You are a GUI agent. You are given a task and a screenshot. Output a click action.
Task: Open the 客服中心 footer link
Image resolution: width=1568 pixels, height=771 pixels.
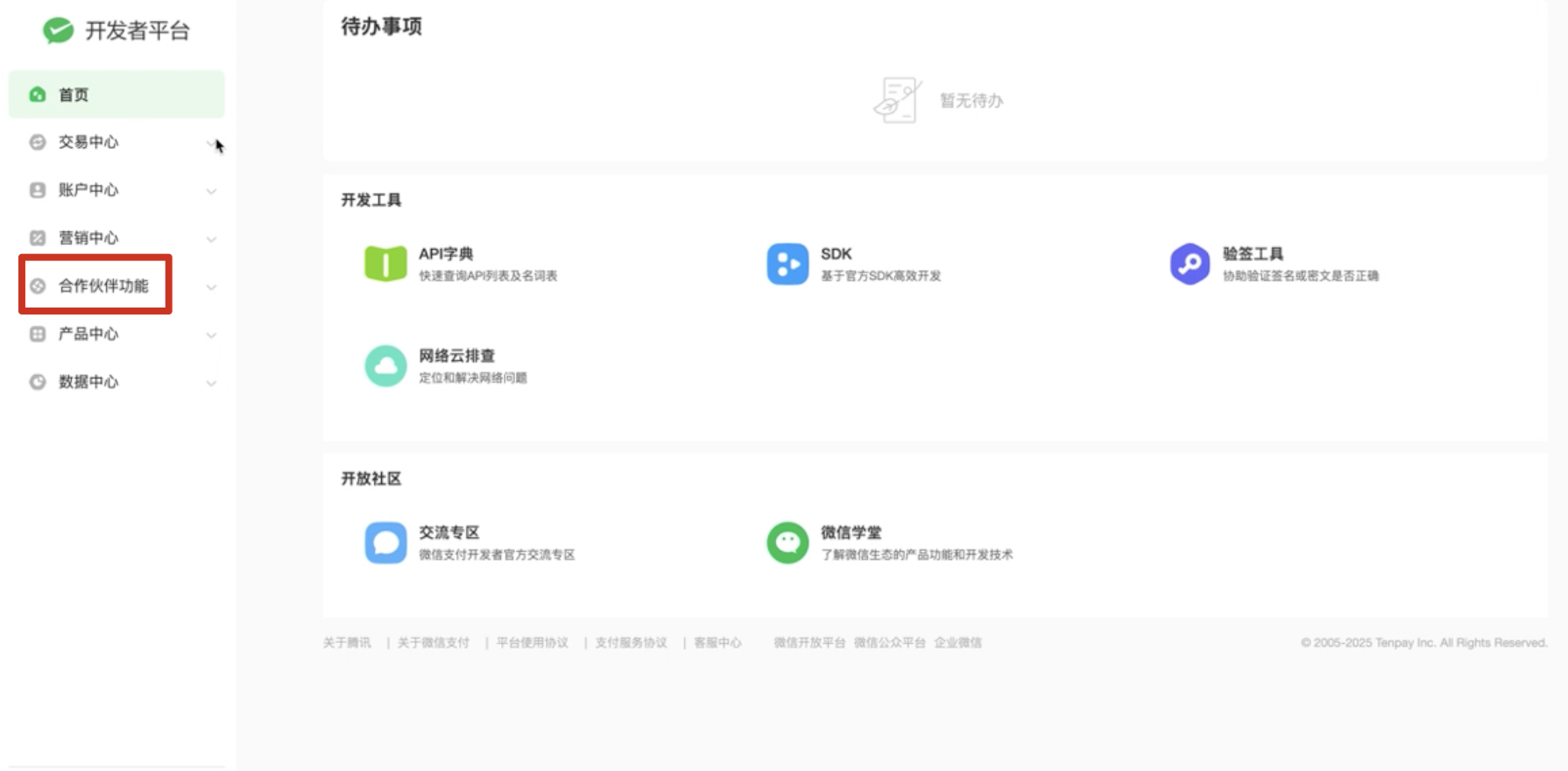click(x=717, y=643)
